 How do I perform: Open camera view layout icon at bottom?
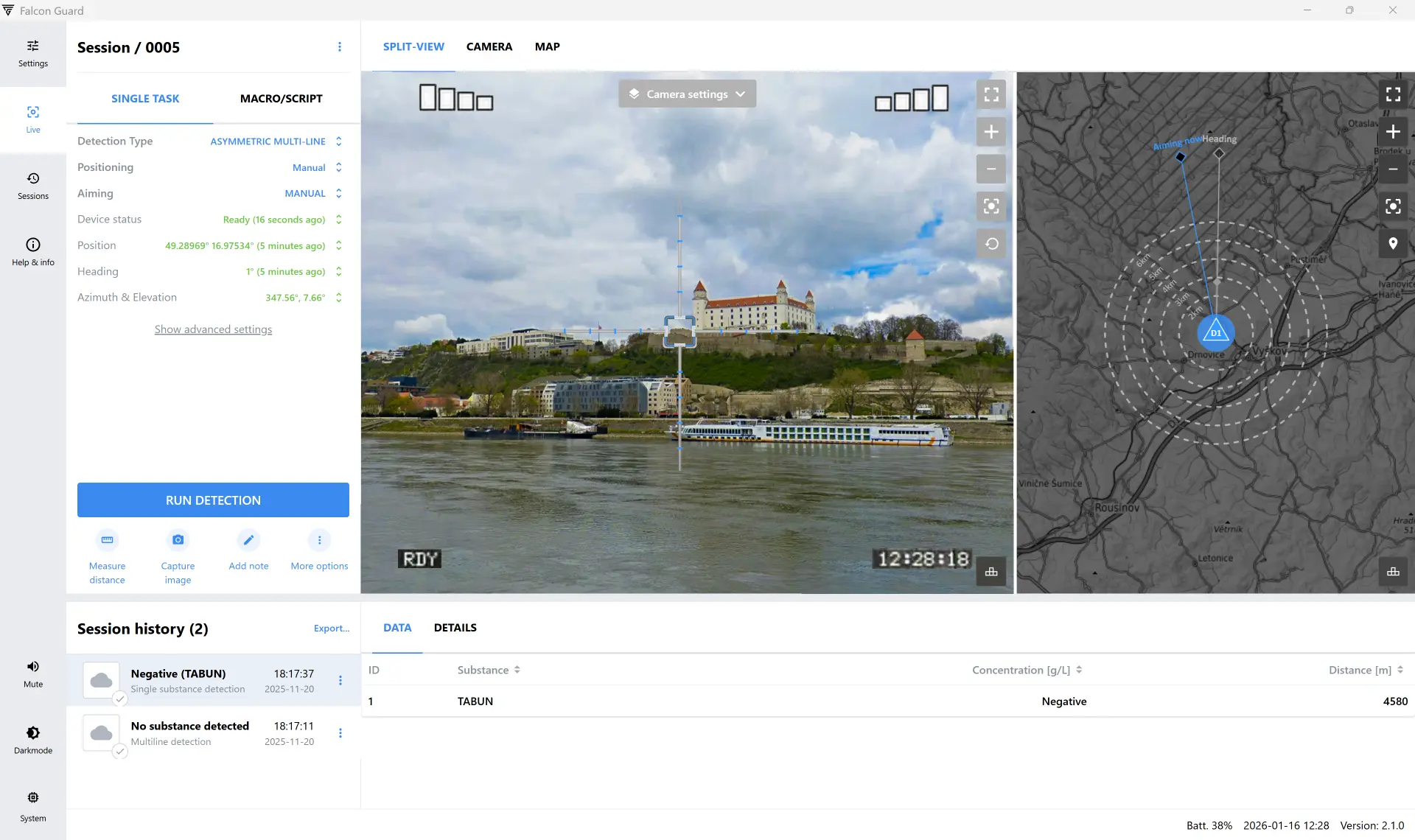pyautogui.click(x=991, y=572)
